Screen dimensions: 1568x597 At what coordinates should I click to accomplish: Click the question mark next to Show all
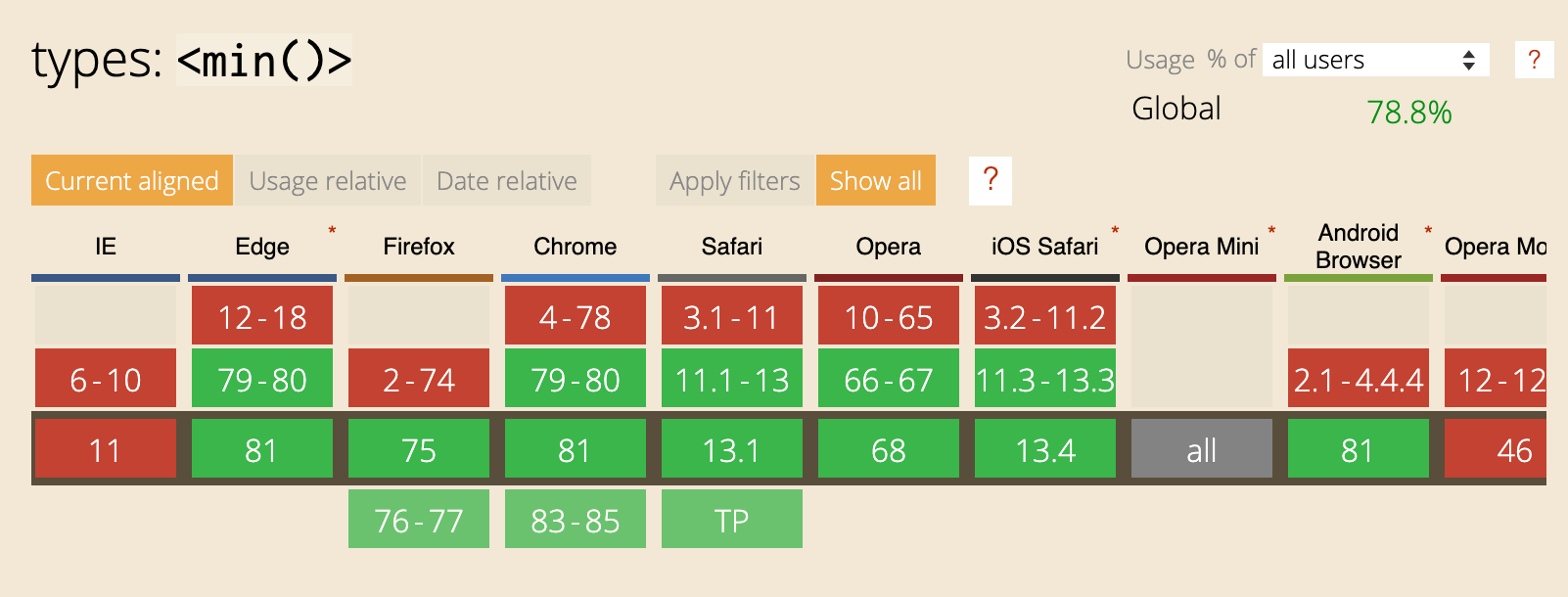[x=990, y=180]
